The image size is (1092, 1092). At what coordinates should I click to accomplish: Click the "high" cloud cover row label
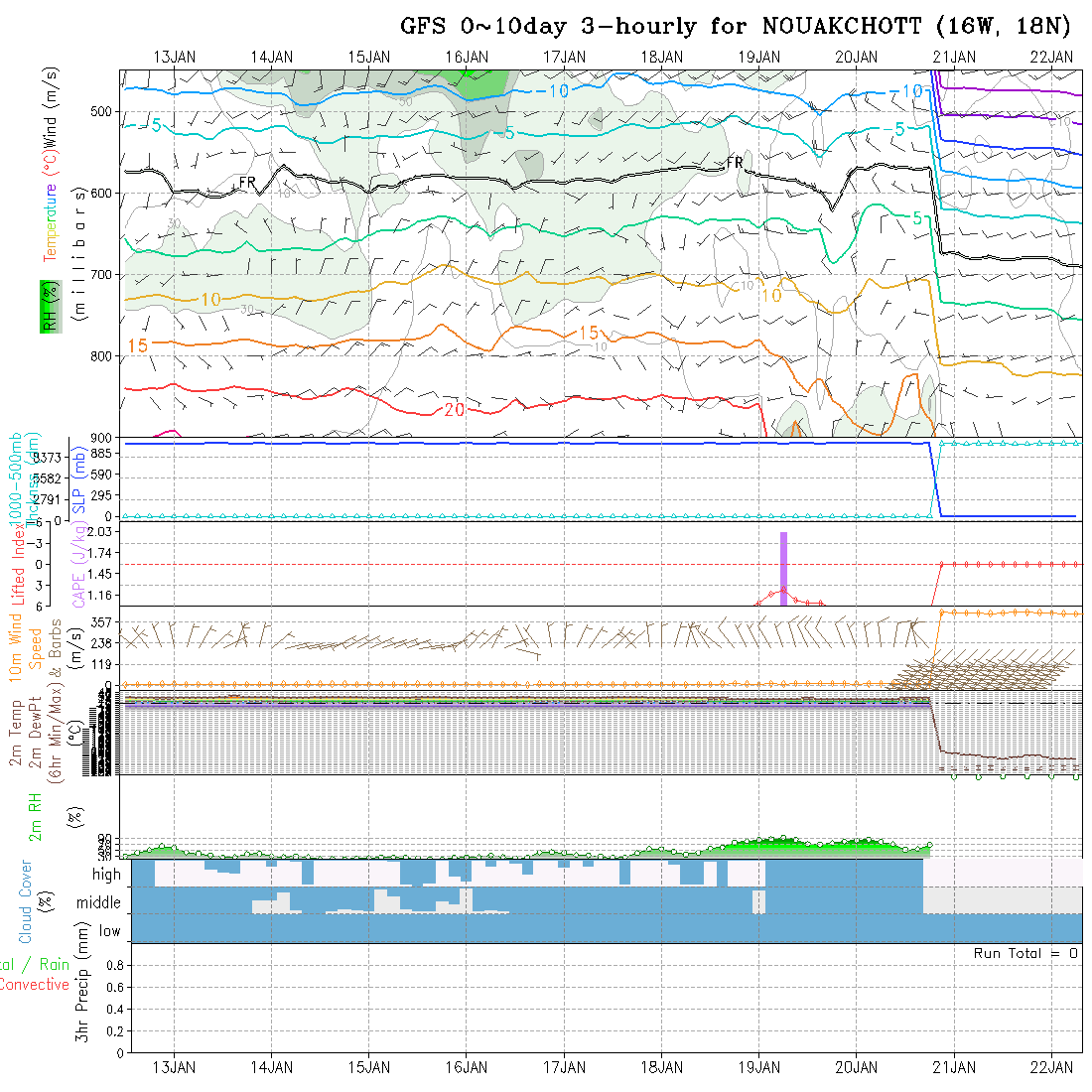point(106,875)
